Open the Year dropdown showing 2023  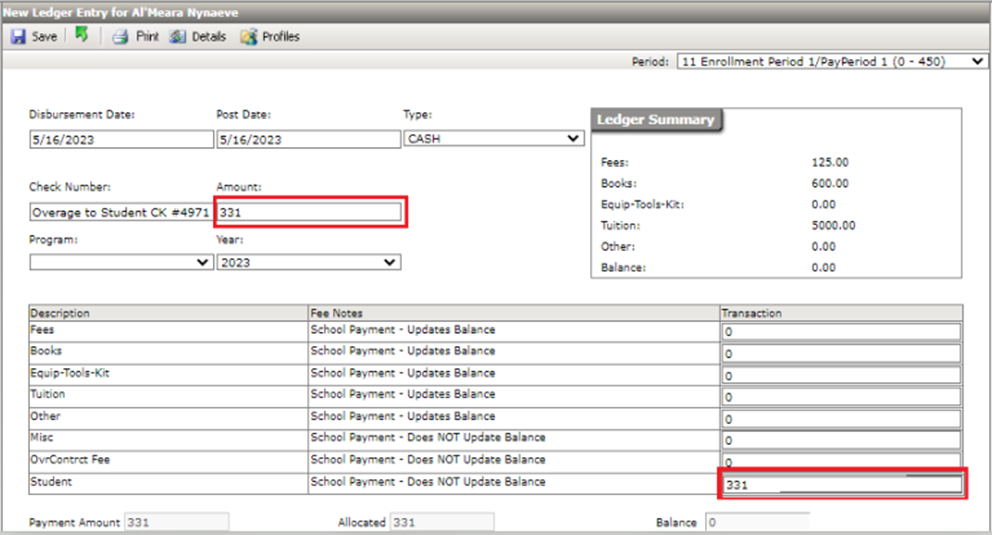(308, 262)
